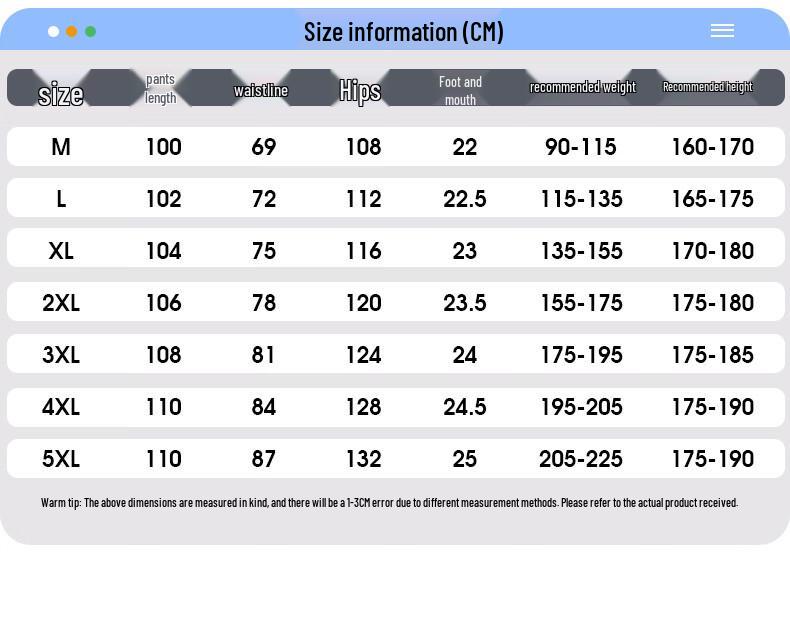Screen dimensions: 790x629
Task: Click the 115-135 recommended weight cell
Action: (581, 199)
